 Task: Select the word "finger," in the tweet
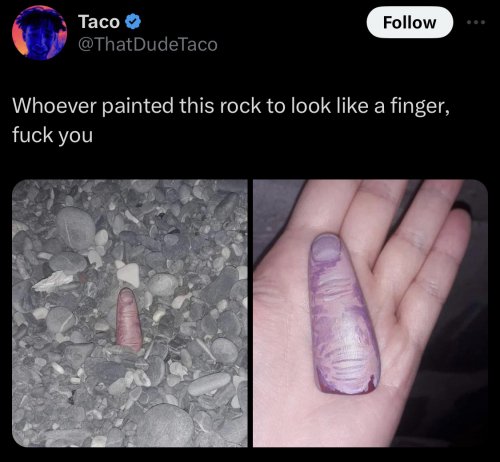[x=420, y=107]
